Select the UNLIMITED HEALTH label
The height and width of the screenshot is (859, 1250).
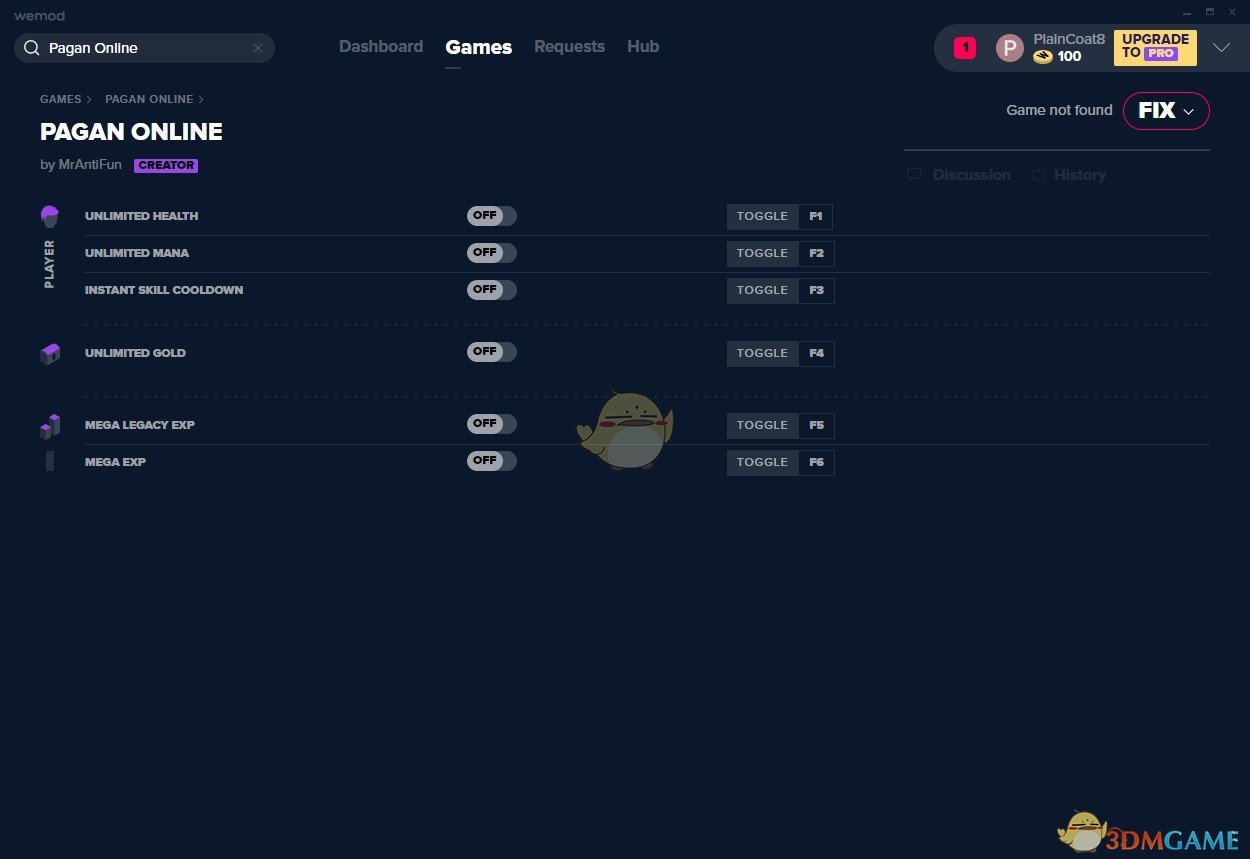point(142,216)
